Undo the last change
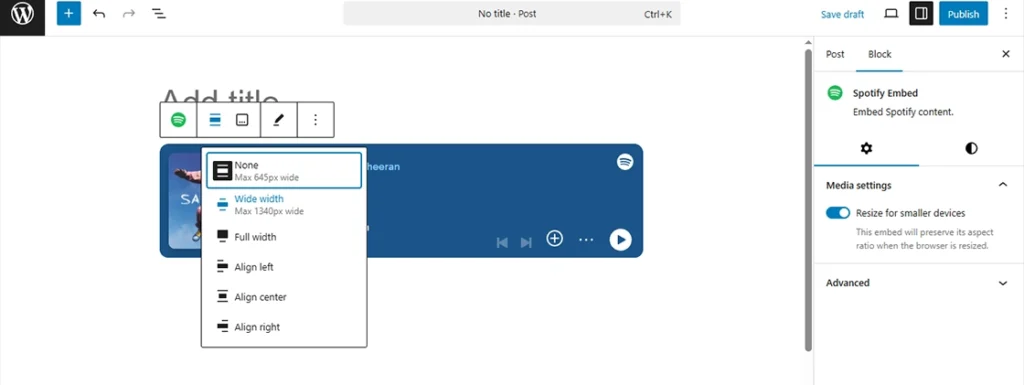Screen dimensions: 1024x385 [x=99, y=14]
